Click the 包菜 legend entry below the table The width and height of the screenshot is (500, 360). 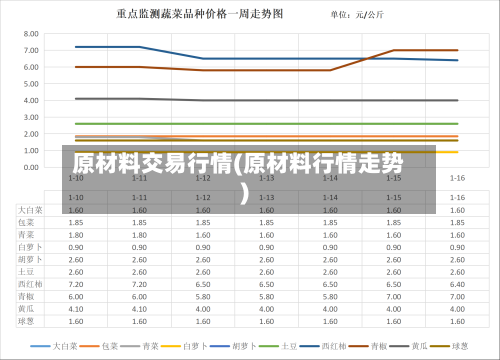tap(99, 346)
